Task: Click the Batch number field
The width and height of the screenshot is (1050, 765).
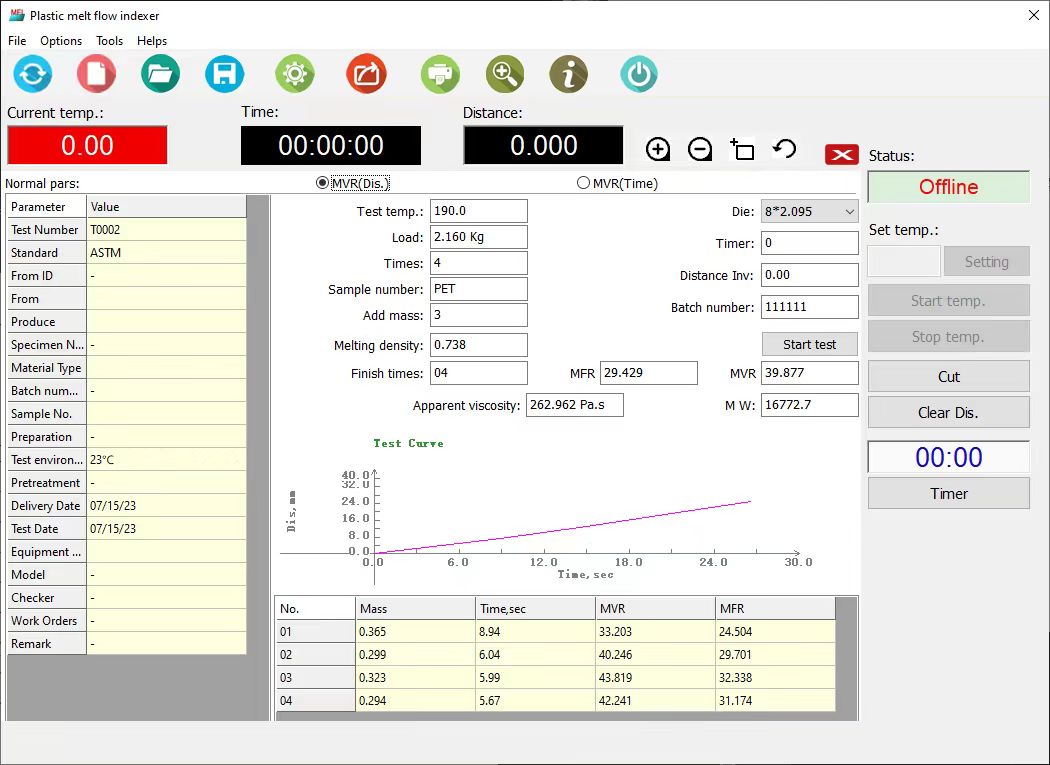Action: [809, 307]
